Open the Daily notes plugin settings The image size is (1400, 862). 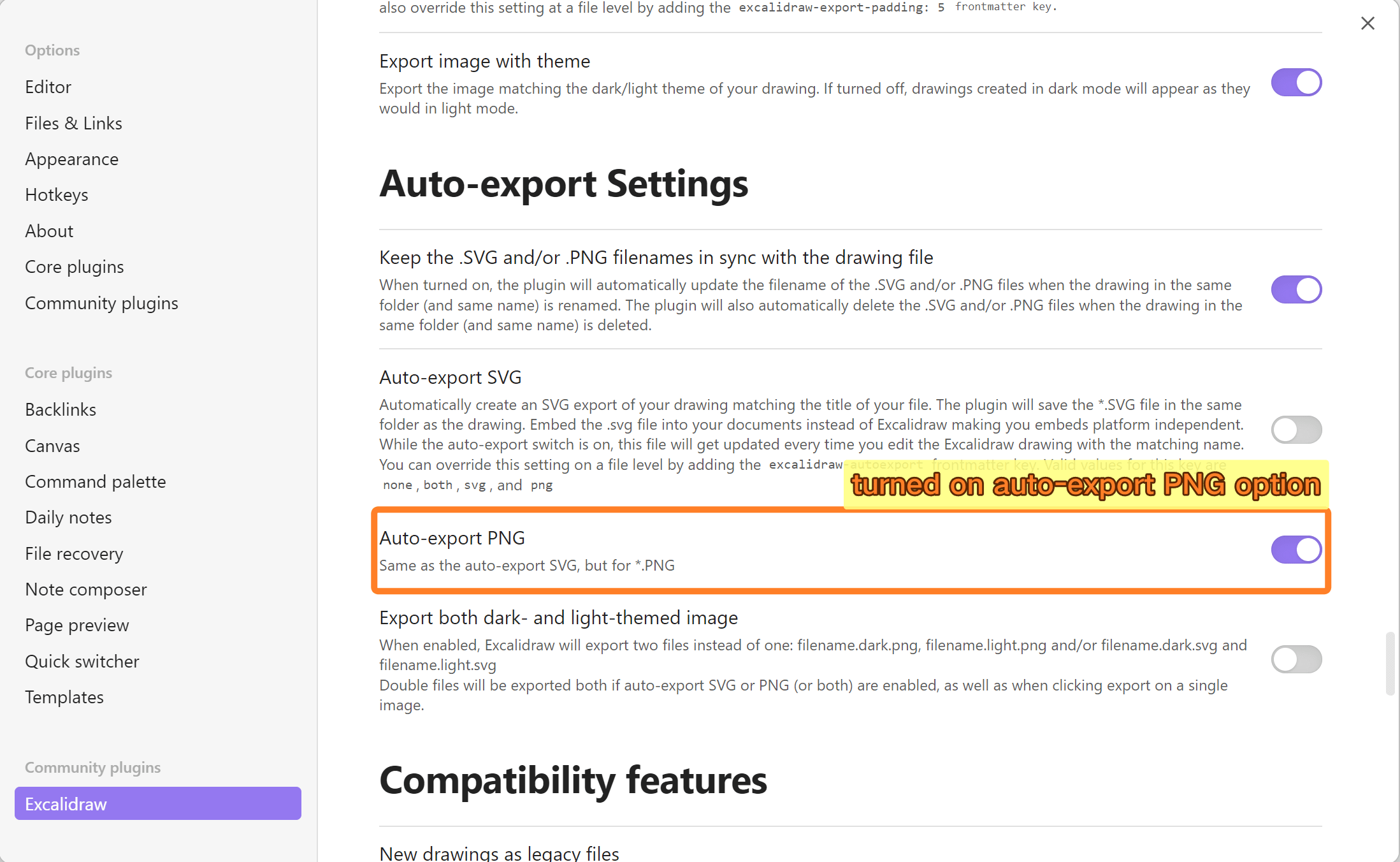tap(68, 517)
